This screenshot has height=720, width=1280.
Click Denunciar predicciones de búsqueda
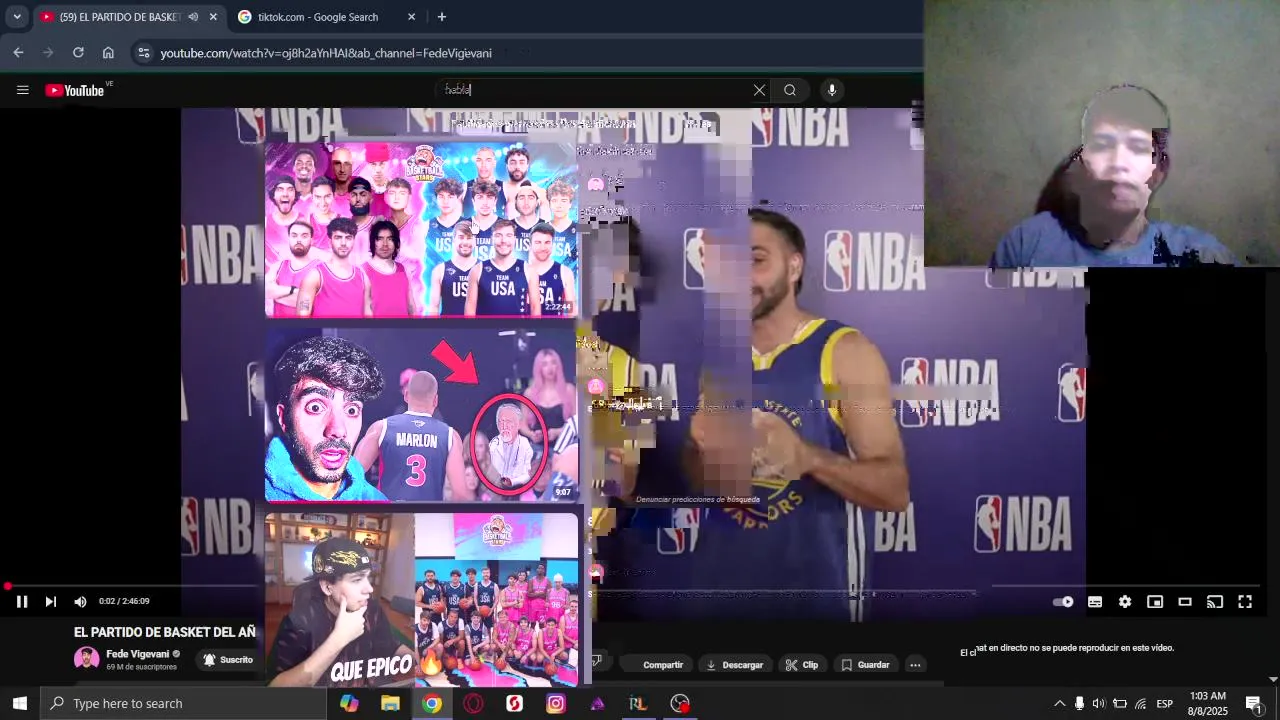pos(698,499)
